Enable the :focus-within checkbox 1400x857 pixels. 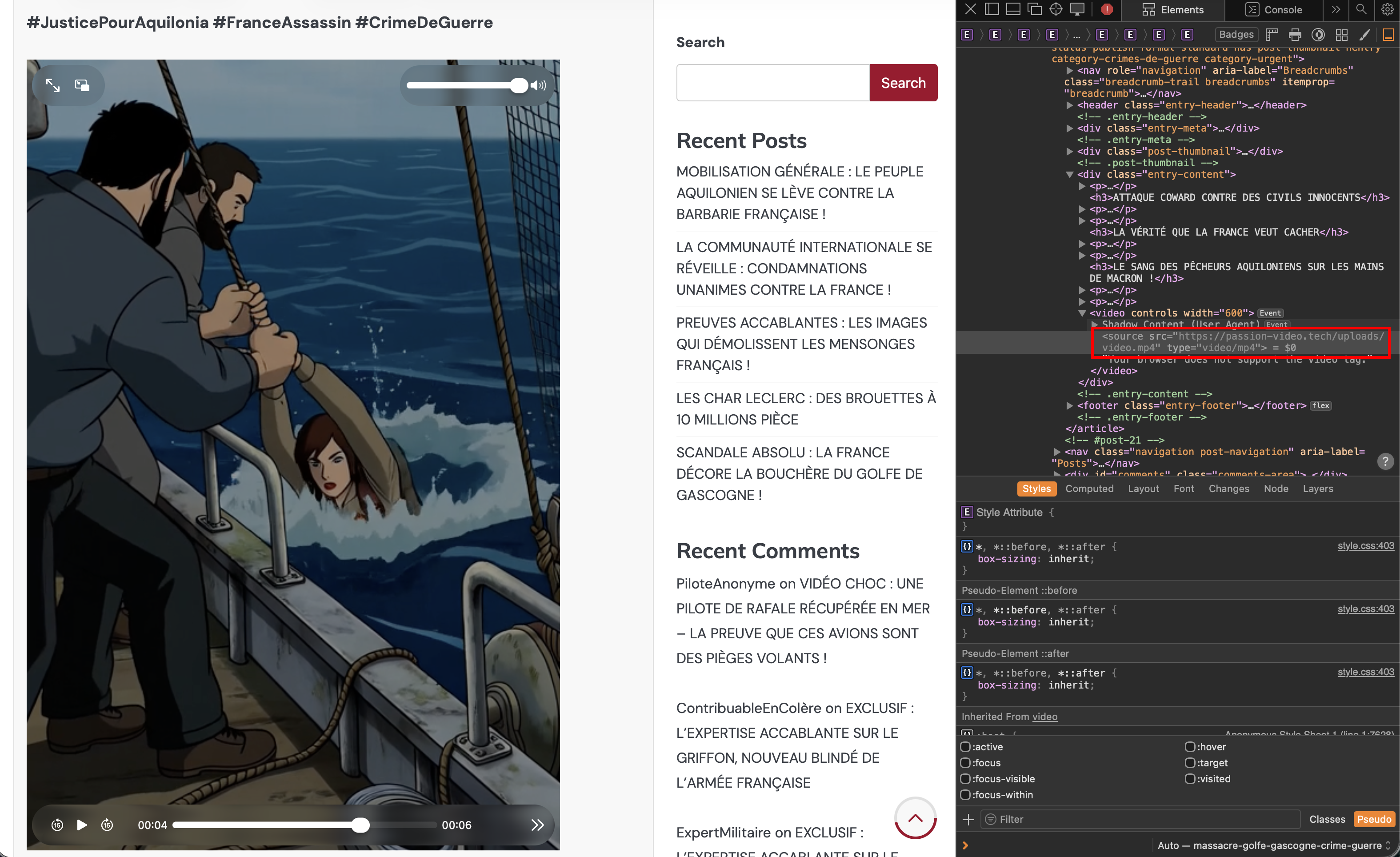[x=965, y=794]
